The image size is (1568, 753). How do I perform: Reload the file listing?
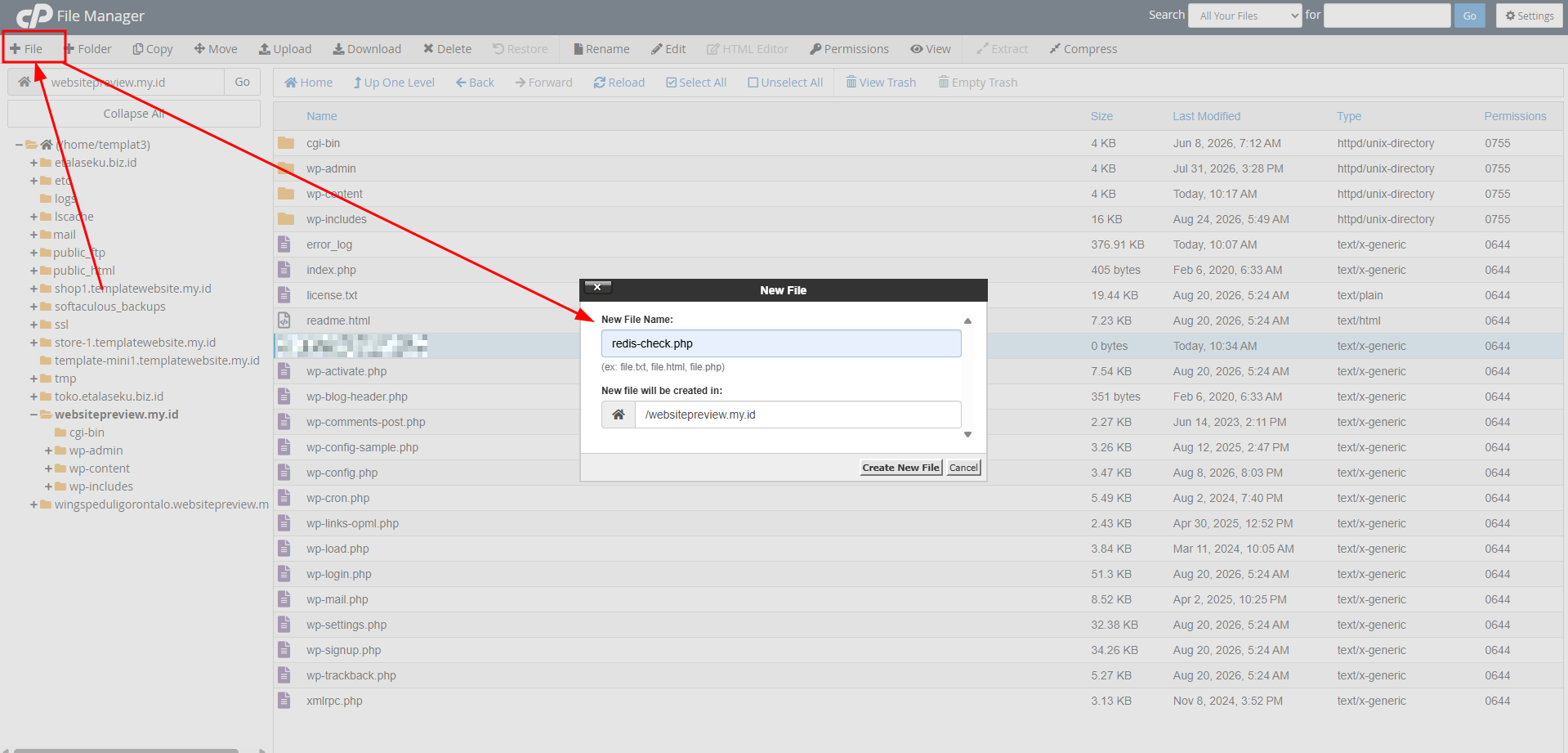point(619,83)
